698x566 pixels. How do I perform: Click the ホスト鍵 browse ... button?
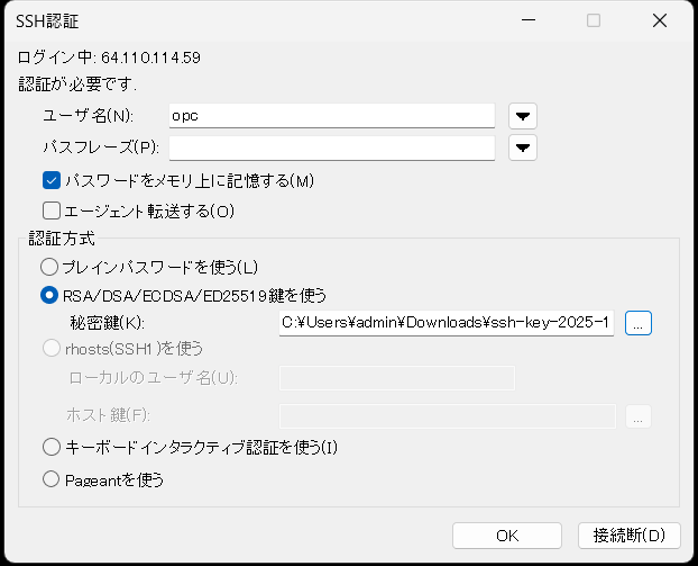tap(638, 417)
